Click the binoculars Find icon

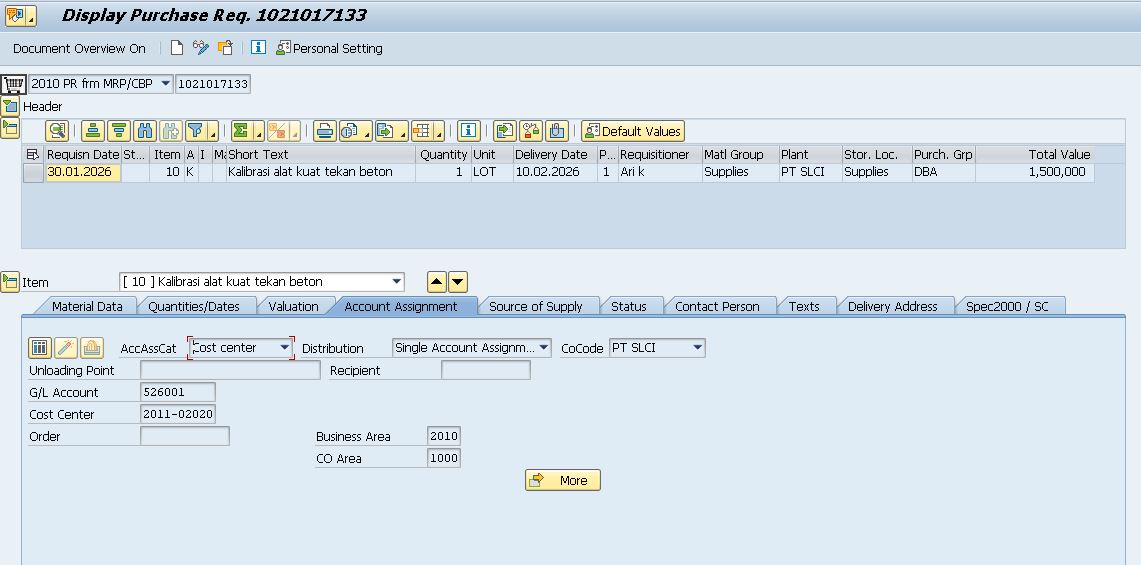[x=145, y=131]
